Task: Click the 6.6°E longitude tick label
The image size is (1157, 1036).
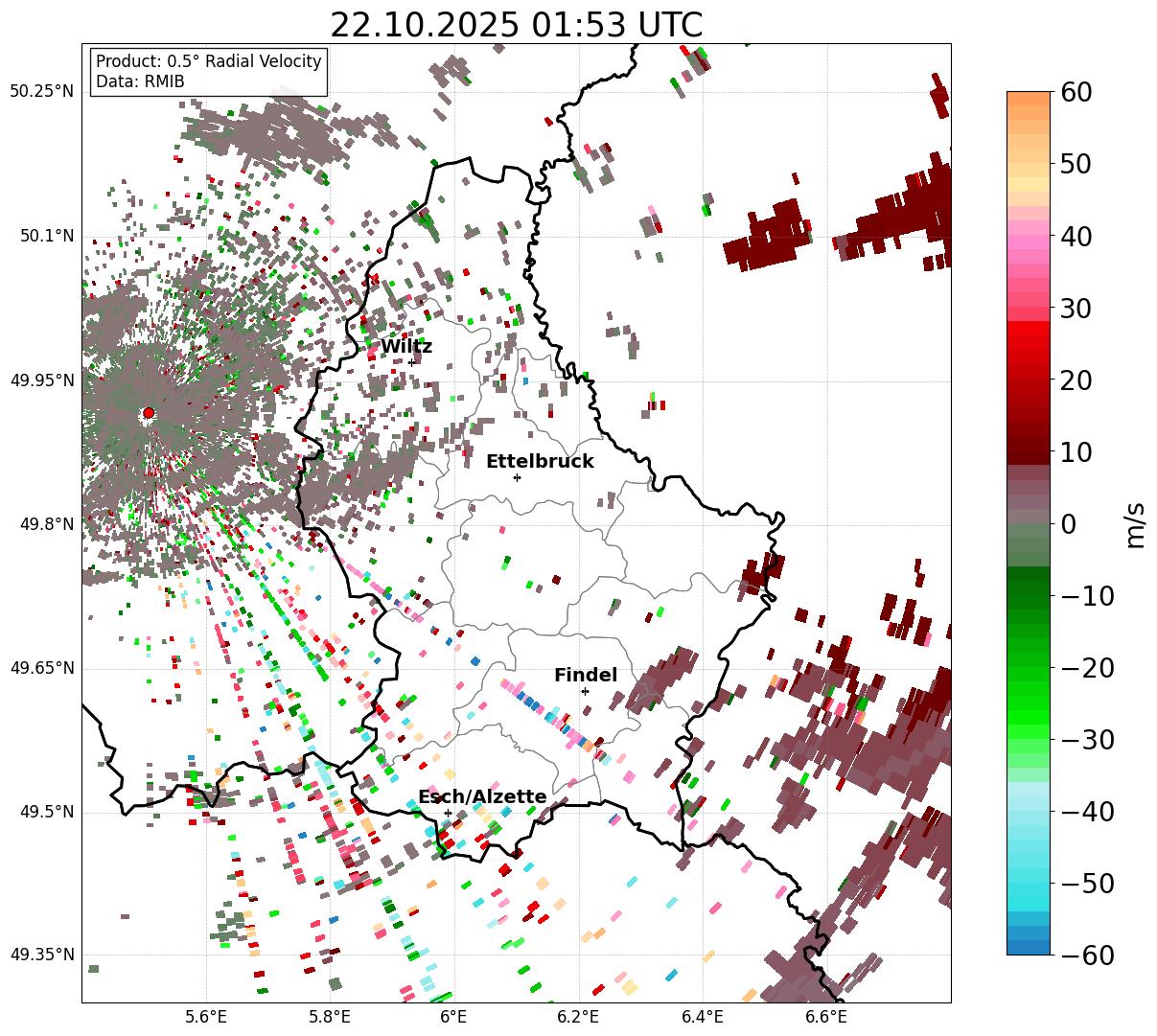Action: (826, 1017)
